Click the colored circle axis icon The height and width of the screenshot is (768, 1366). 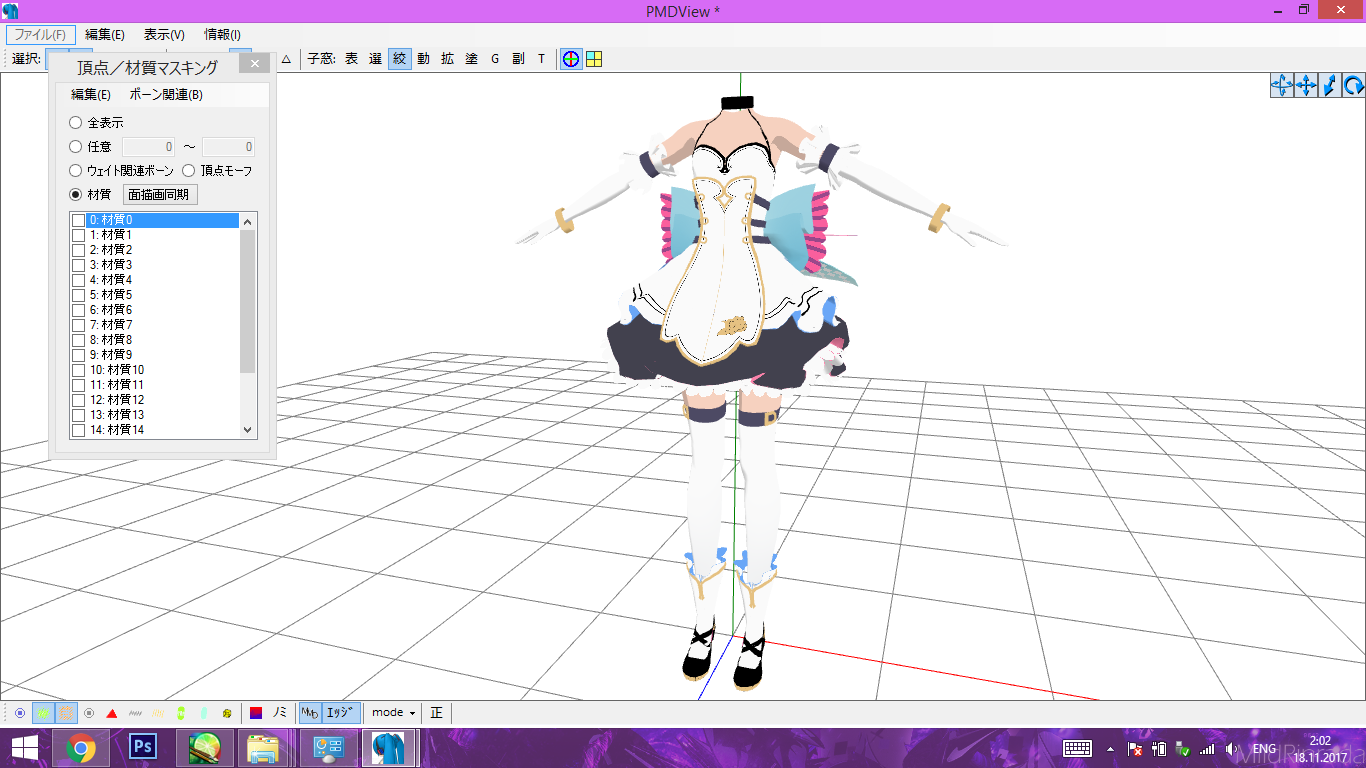[571, 59]
